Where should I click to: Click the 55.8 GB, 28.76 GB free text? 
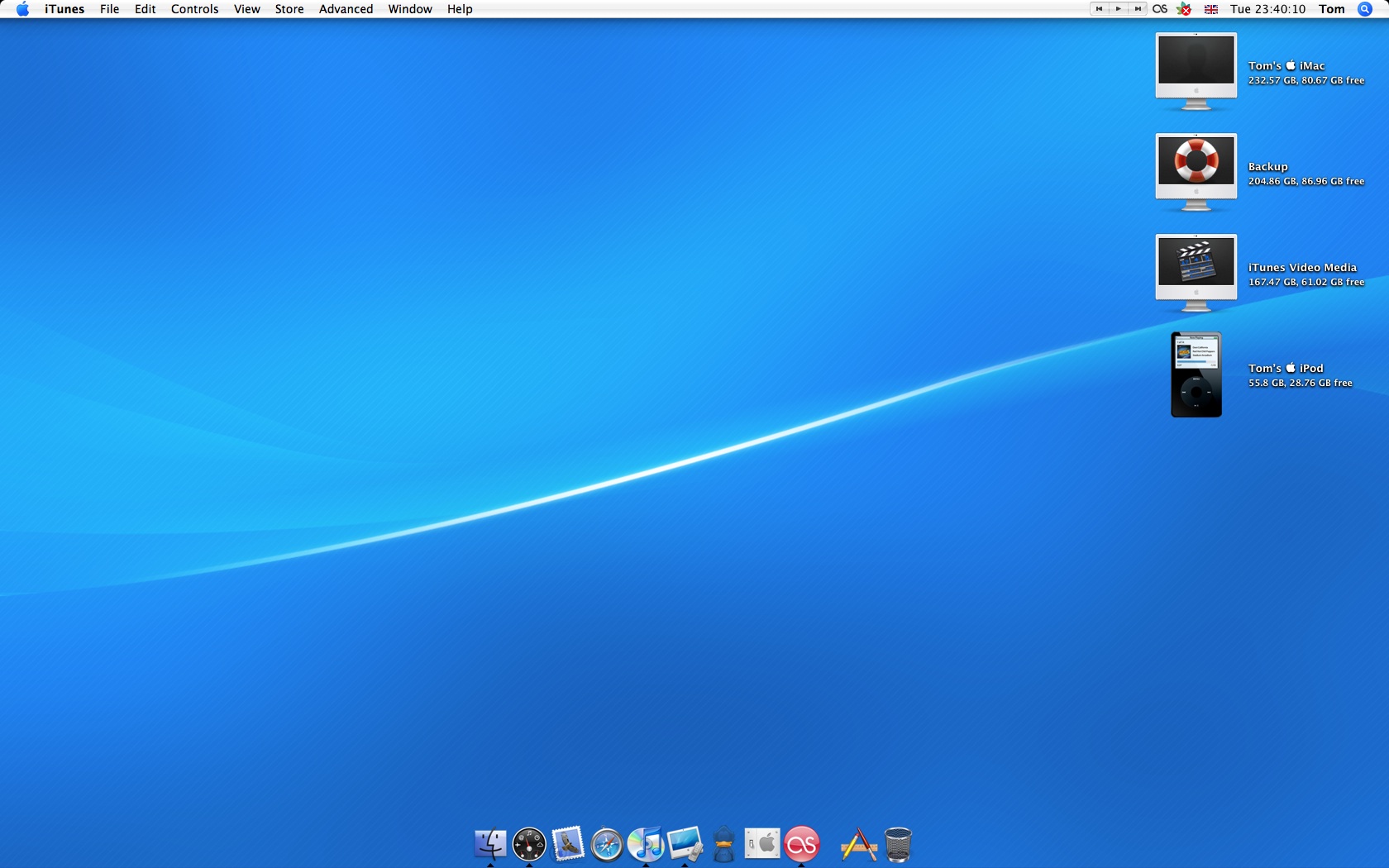tap(1301, 384)
